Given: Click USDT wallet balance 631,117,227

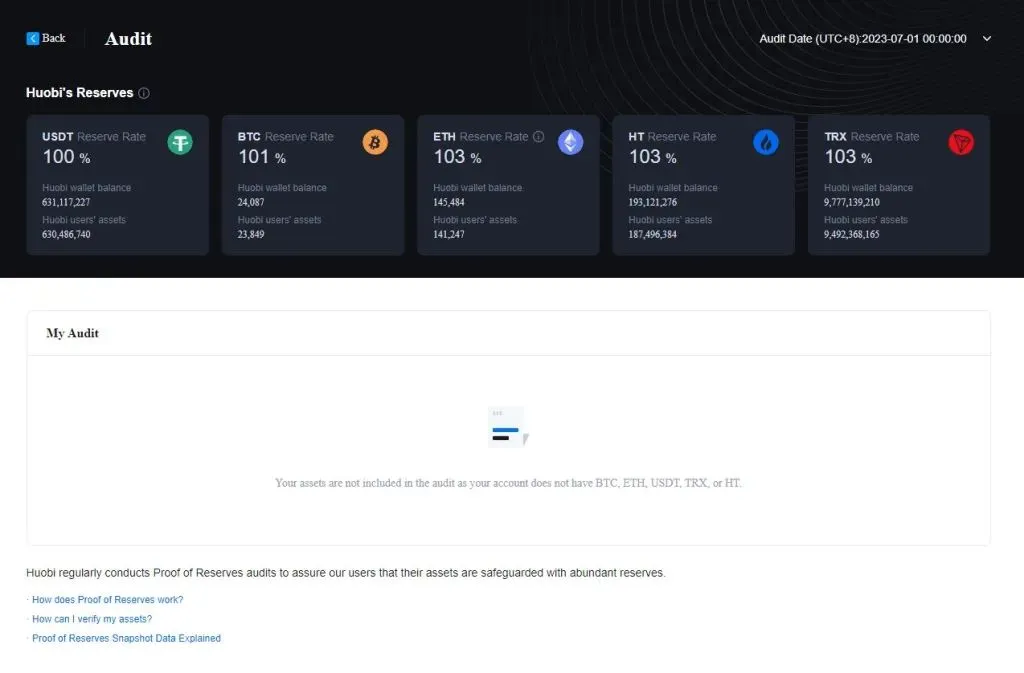Looking at the screenshot, I should (66, 202).
